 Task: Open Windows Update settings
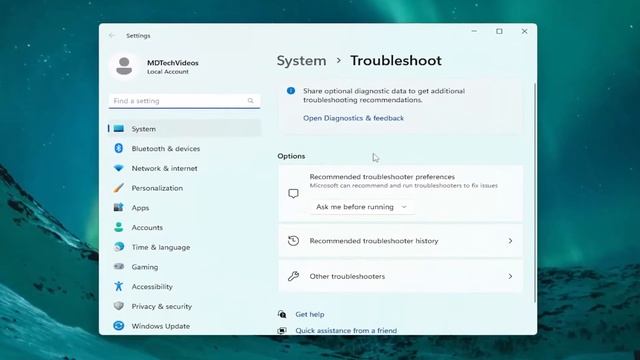184,326
